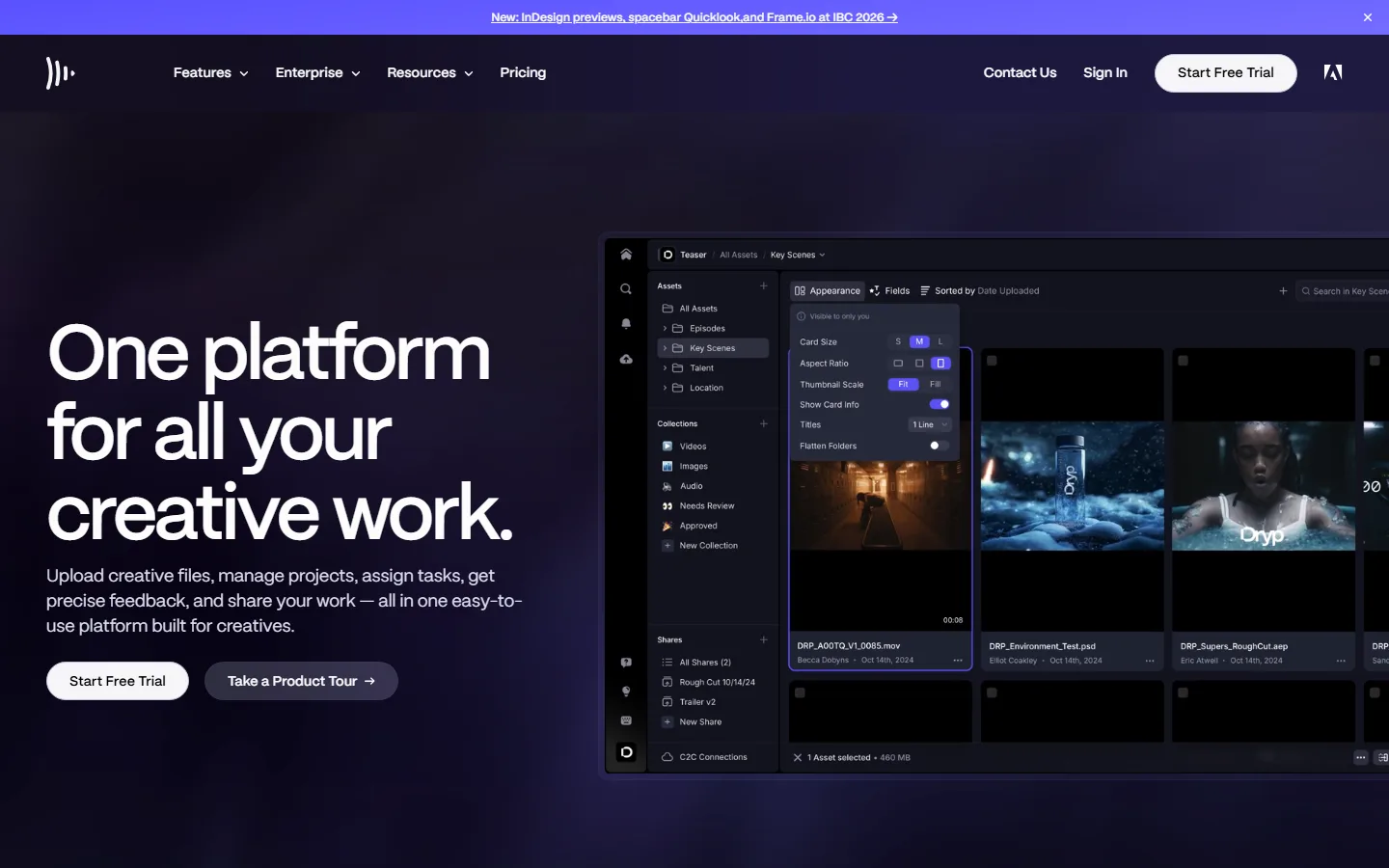Click the feedback chat icon in the app sidebar
This screenshot has height=868, width=1389.
[626, 663]
